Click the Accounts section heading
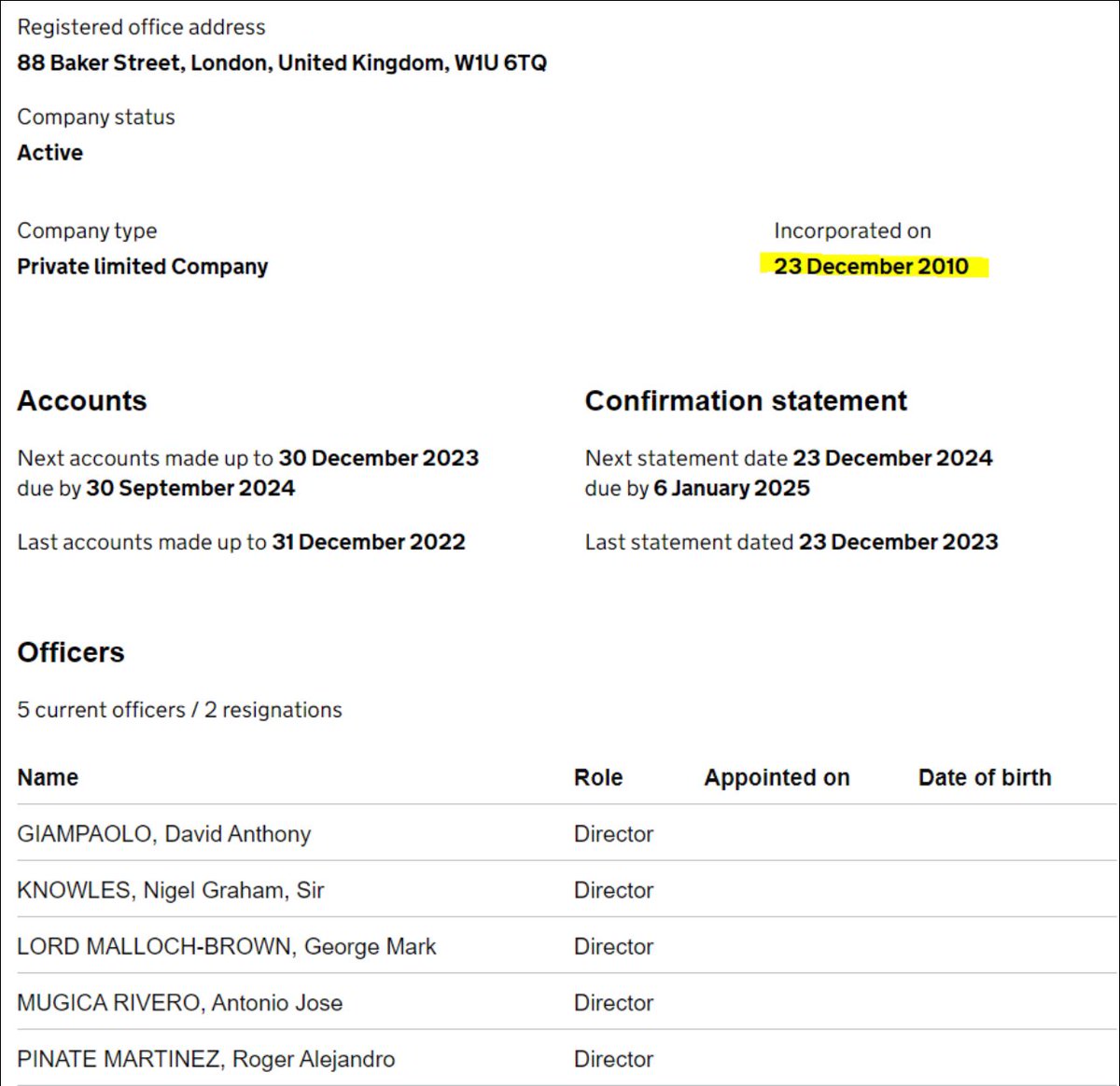This screenshot has width=1120, height=1086. coord(82,401)
